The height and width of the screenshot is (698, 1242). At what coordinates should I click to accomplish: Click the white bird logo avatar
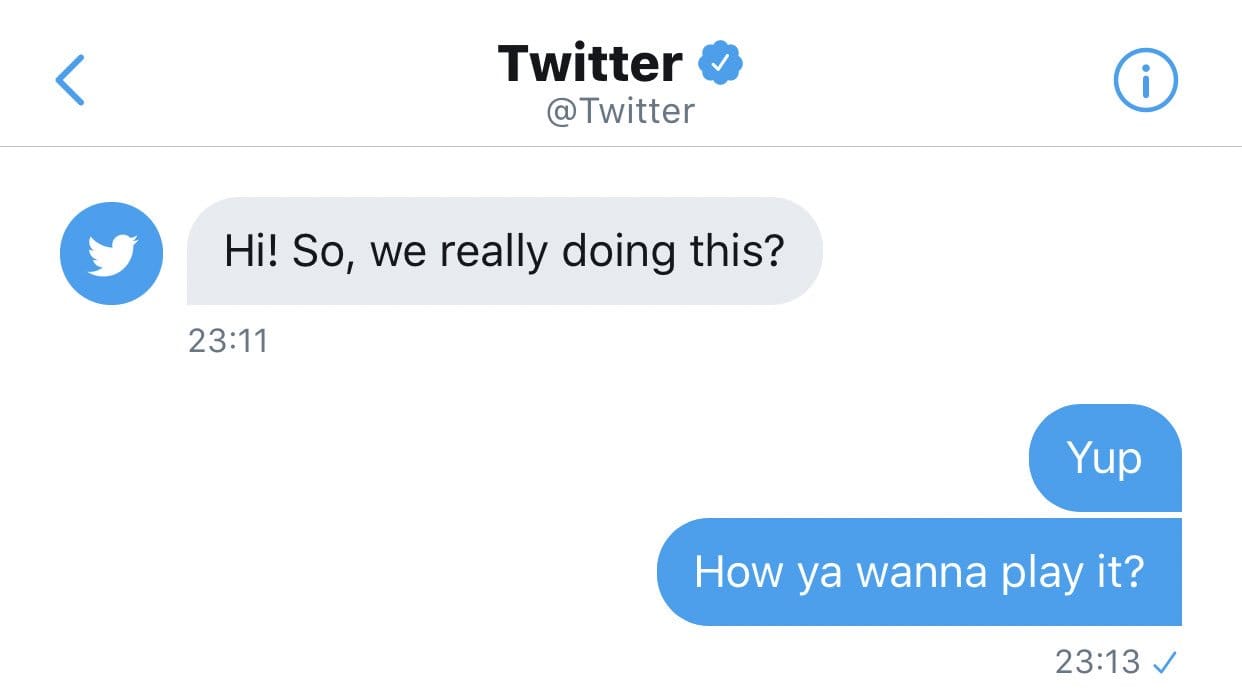(x=110, y=253)
